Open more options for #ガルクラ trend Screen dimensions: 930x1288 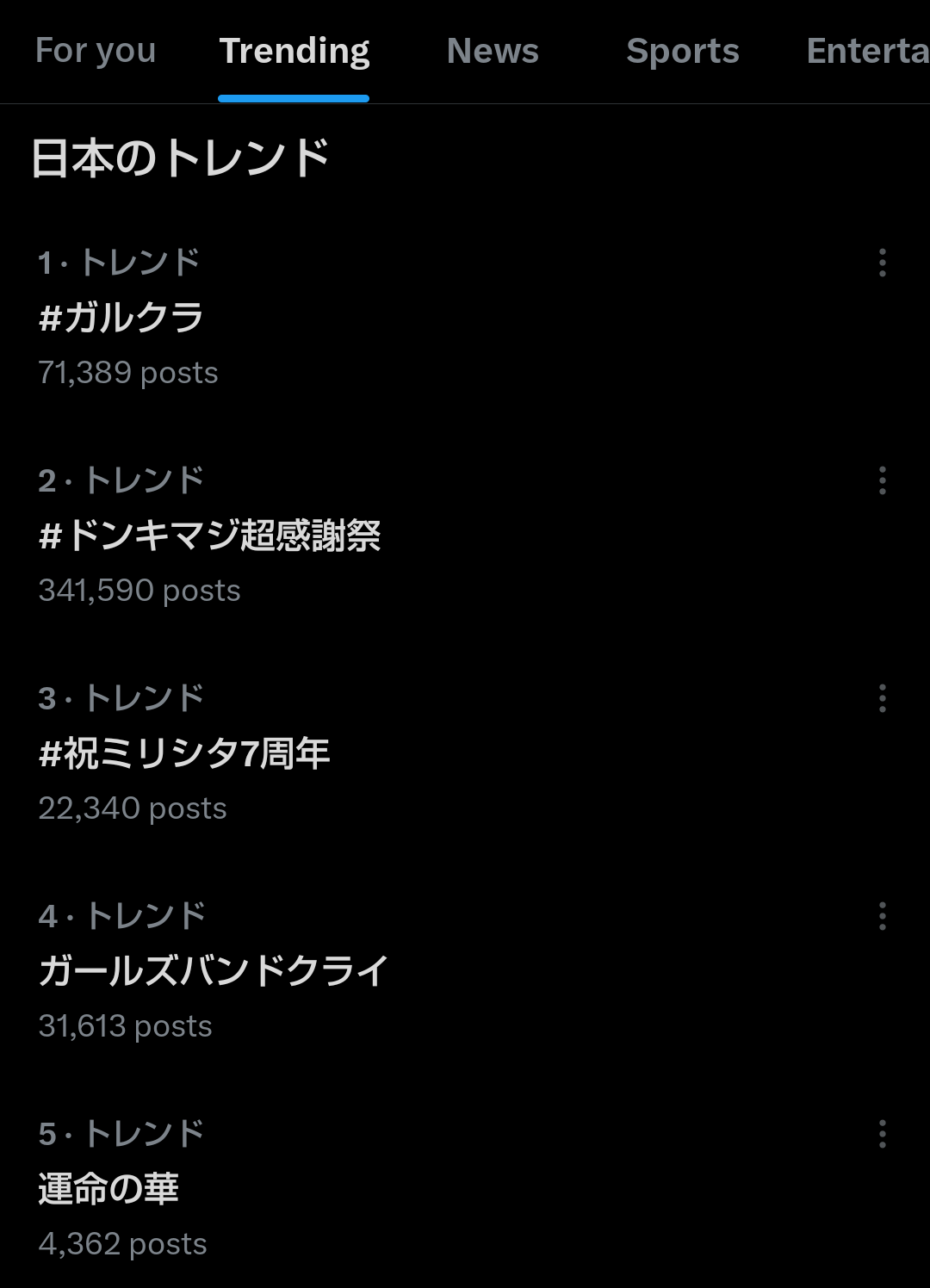pyautogui.click(x=882, y=263)
